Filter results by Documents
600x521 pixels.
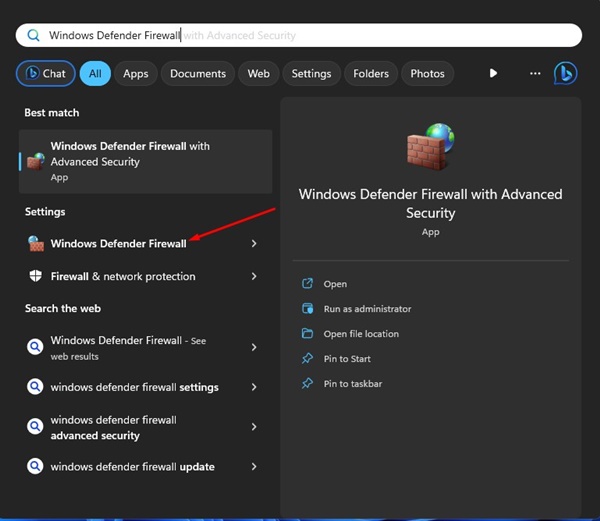pos(198,73)
